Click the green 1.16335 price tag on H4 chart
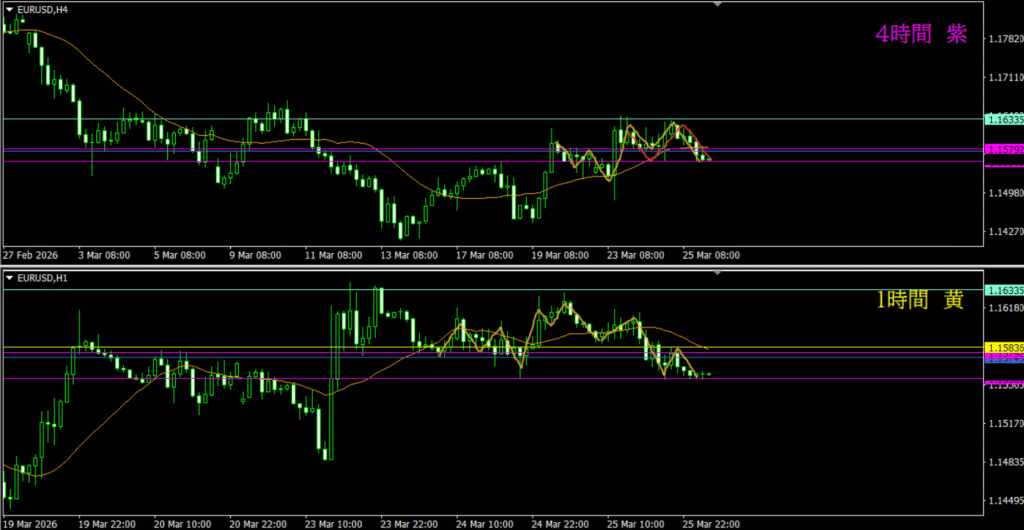 [x=1003, y=119]
